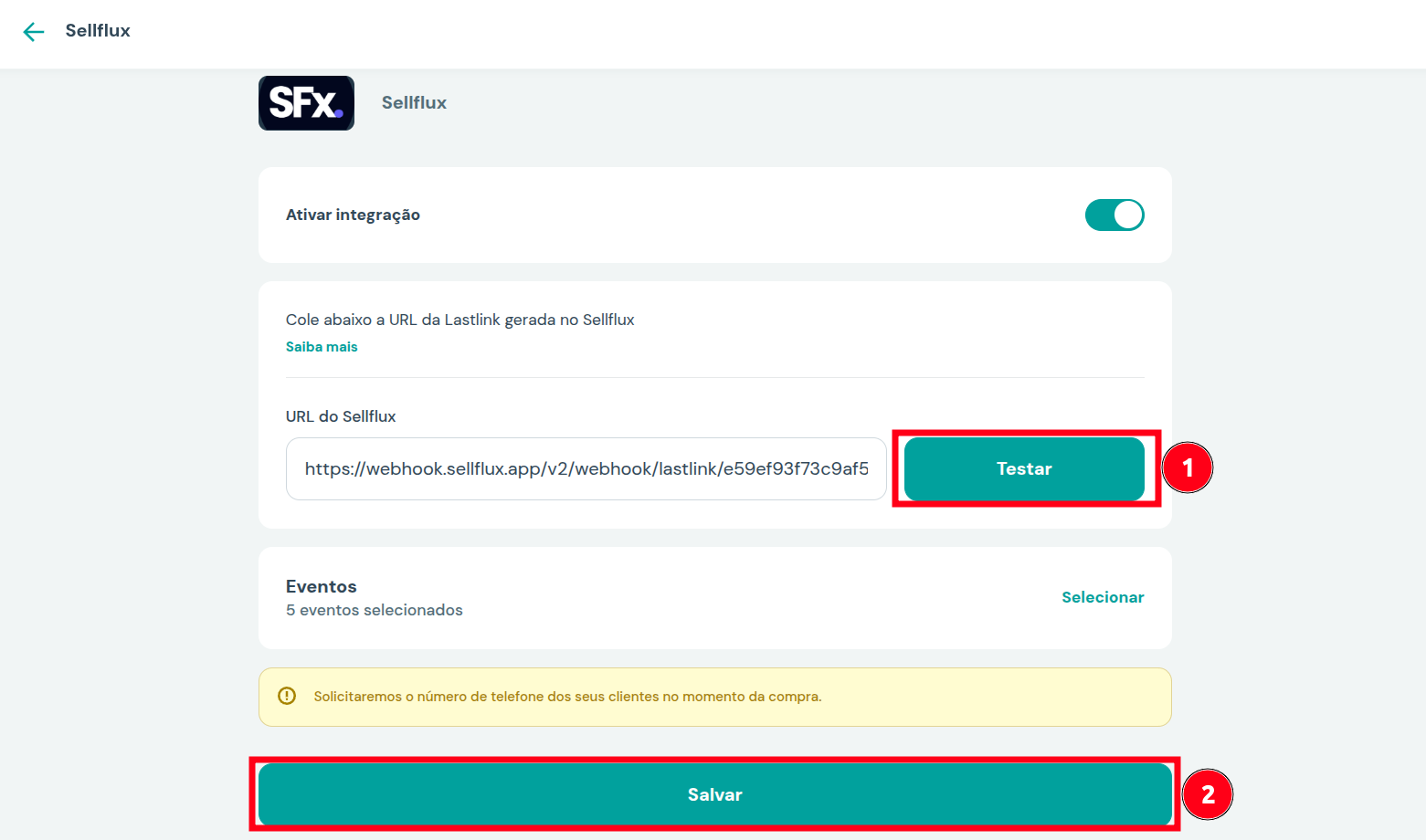The image size is (1426, 840).
Task: Click the Sellflux page title in header
Action: 98,31
